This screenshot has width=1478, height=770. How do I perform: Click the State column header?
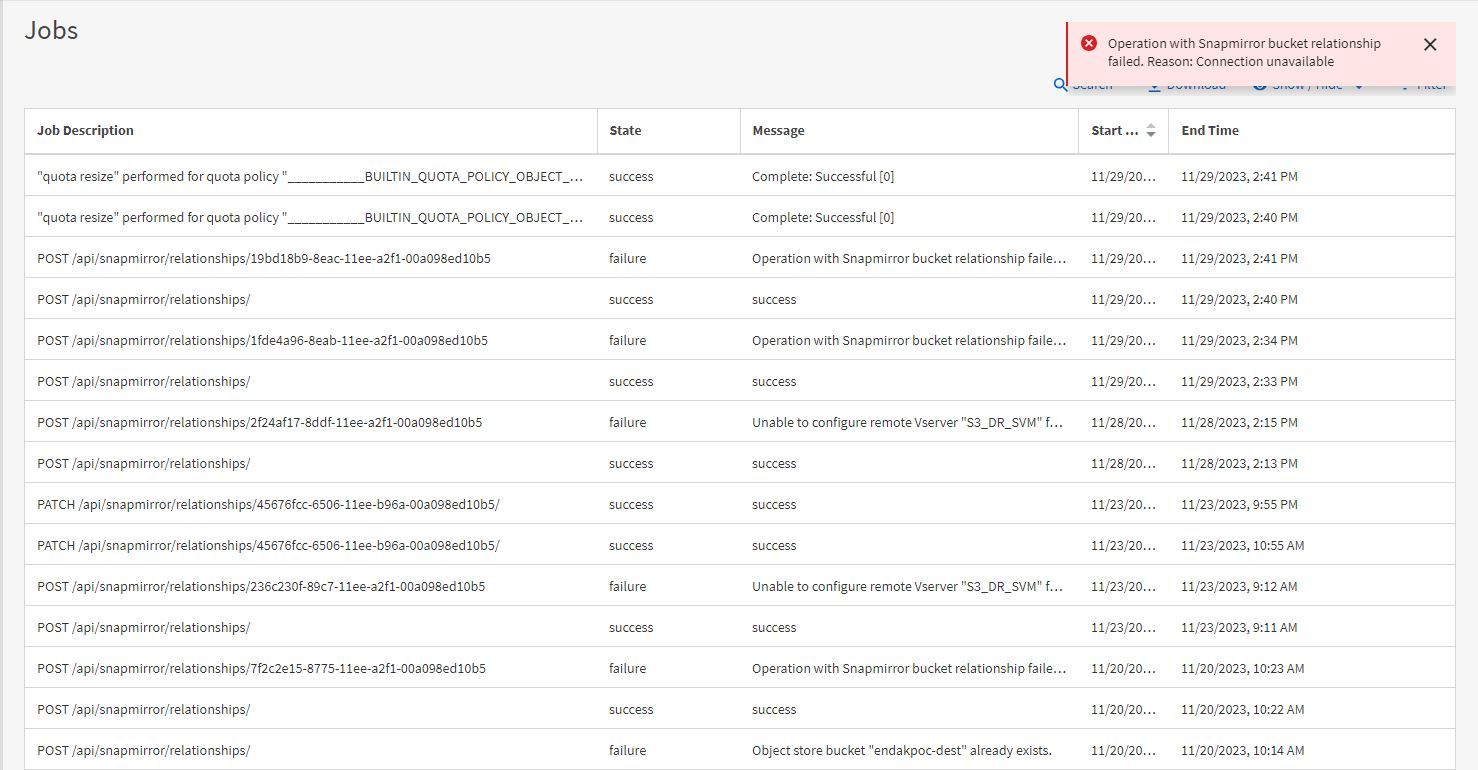click(x=625, y=130)
